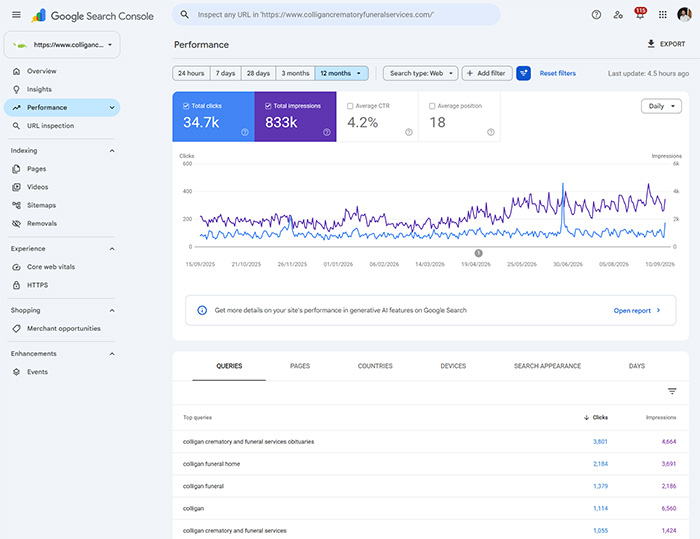Viewport: 700px width, 539px height.
Task: Open the property selector dropdown
Action: pos(62,45)
